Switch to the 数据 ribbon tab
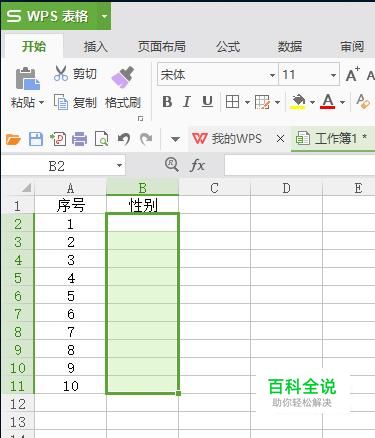This screenshot has height=438, width=375. (290, 46)
